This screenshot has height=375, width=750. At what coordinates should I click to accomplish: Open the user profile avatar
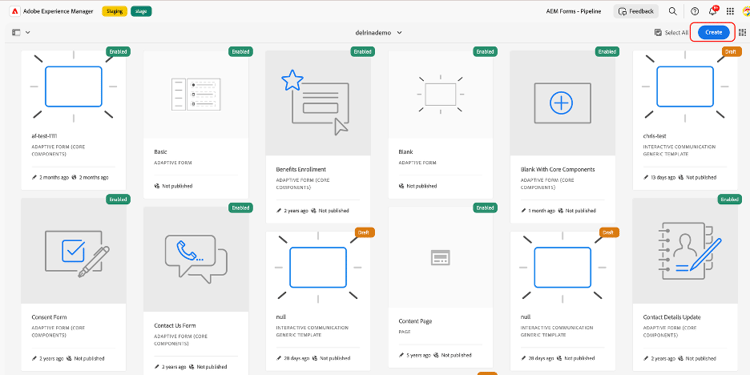[x=746, y=11]
